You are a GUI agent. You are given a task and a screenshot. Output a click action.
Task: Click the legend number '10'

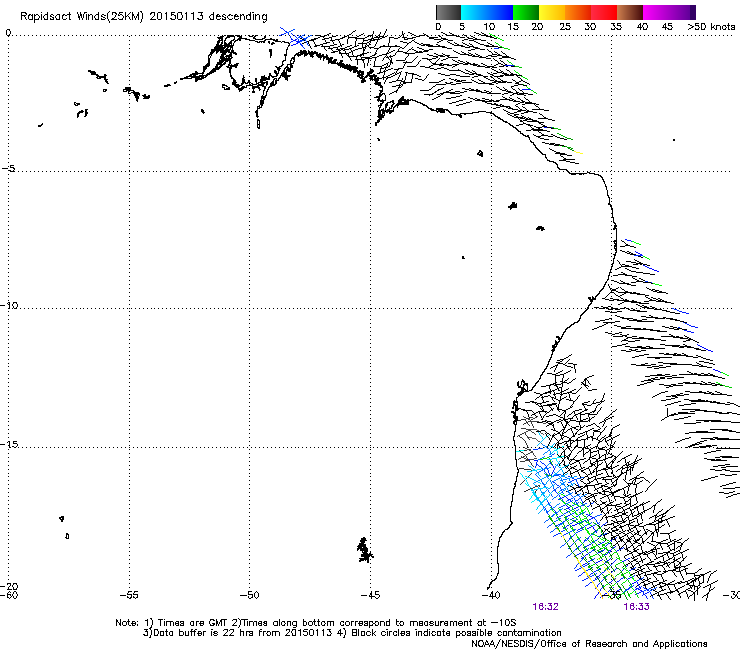[489, 26]
